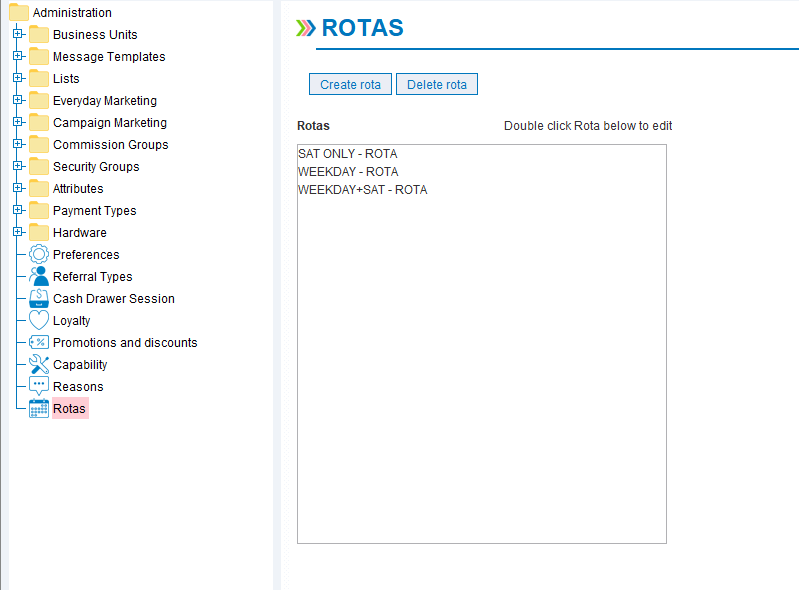Image resolution: width=799 pixels, height=590 pixels.
Task: Click the Referral Types person icon
Action: click(39, 276)
